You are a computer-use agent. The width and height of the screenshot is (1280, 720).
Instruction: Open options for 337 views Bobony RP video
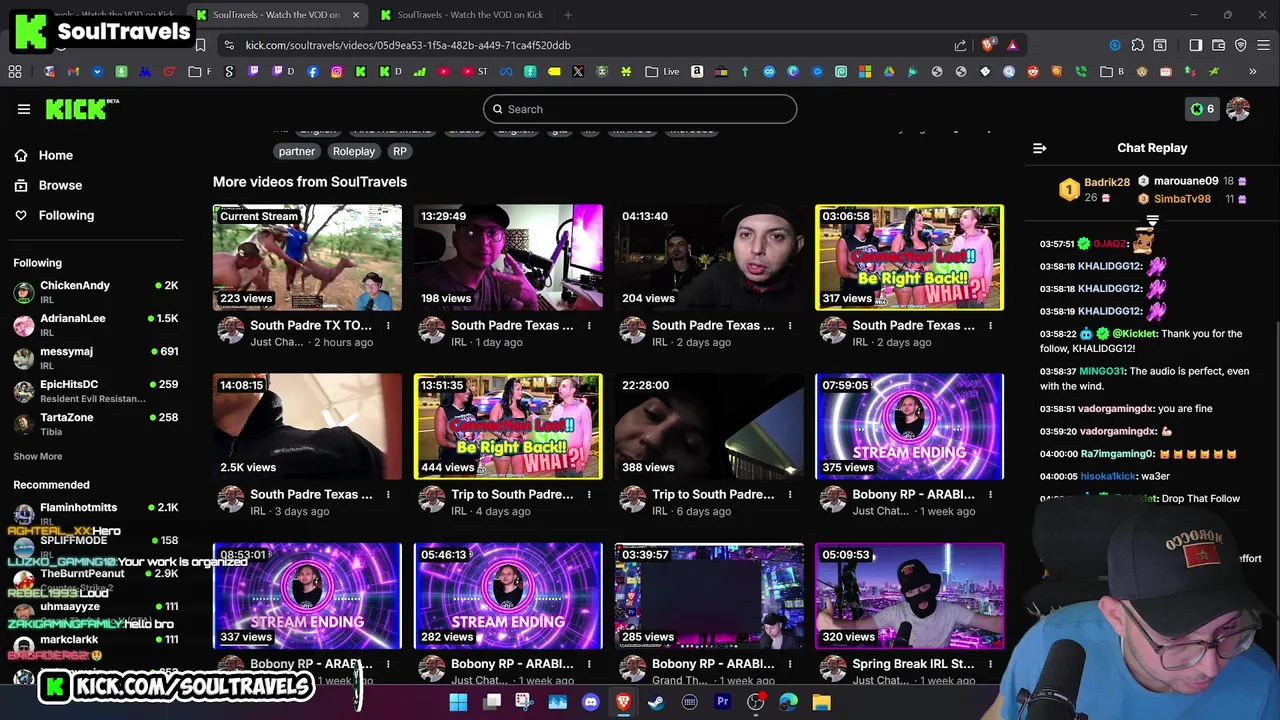[x=388, y=664]
